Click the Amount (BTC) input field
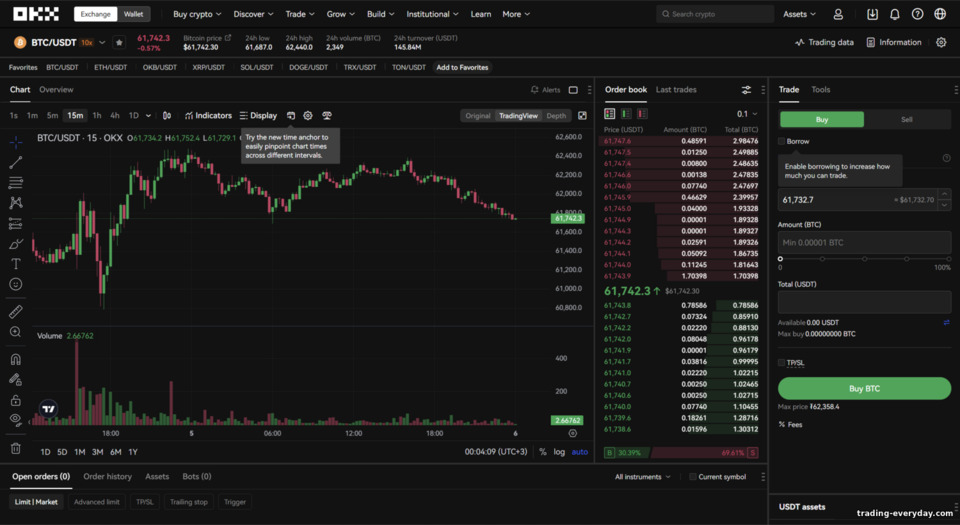 click(x=864, y=242)
